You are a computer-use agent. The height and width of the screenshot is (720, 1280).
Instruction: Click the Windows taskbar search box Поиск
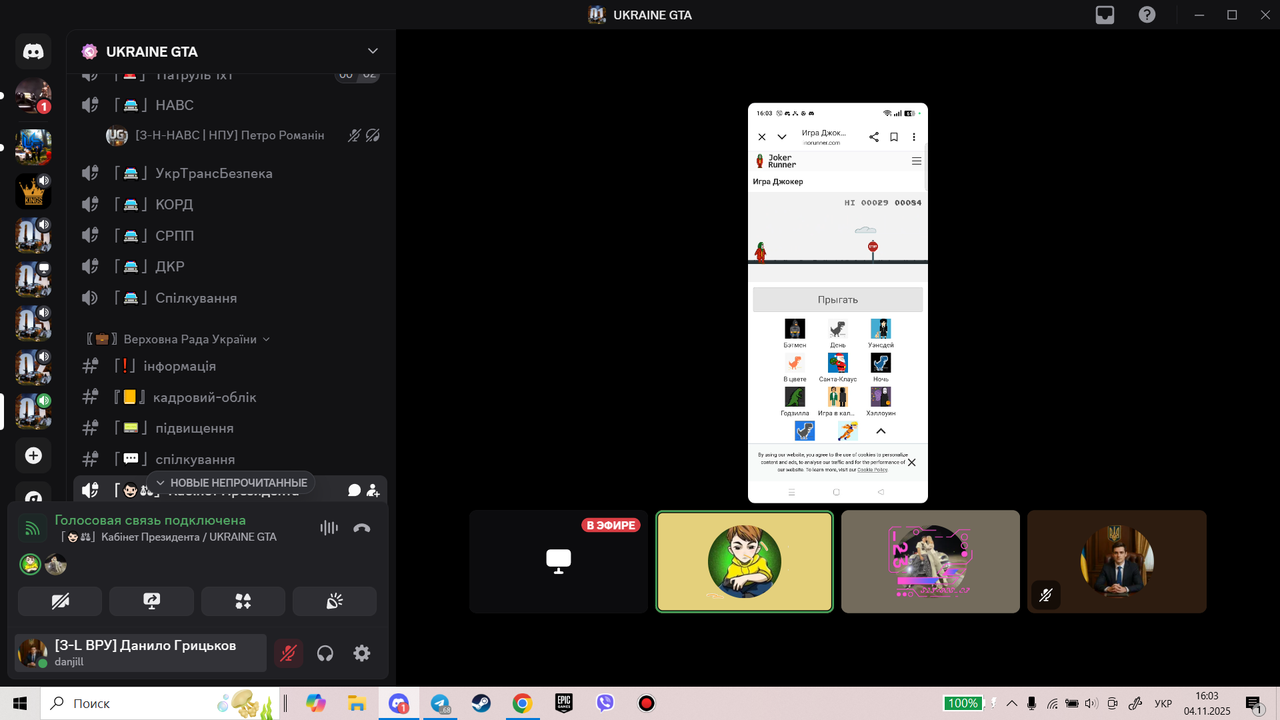point(161,703)
